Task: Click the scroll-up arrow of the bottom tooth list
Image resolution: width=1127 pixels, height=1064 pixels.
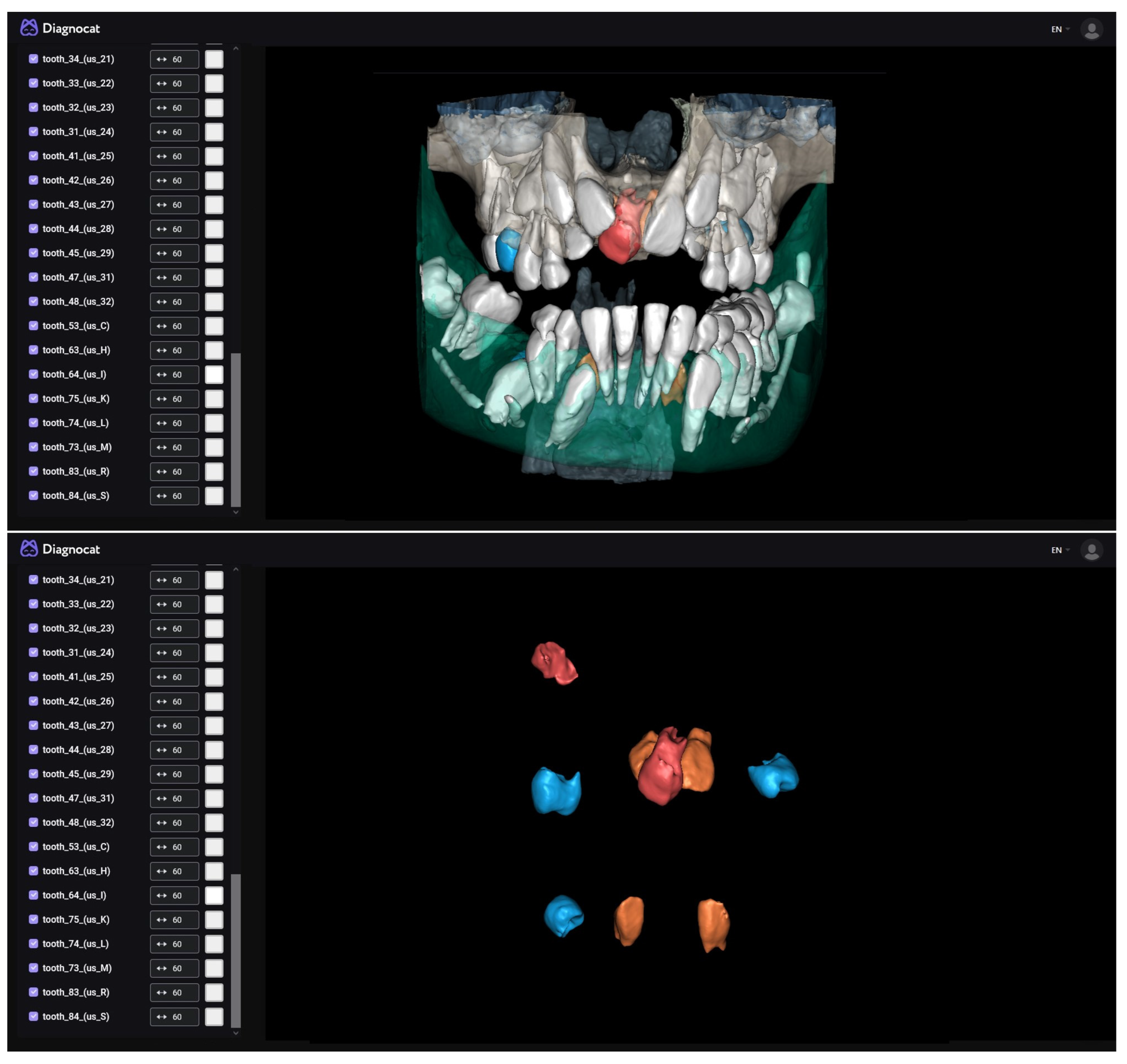Action: coord(236,569)
